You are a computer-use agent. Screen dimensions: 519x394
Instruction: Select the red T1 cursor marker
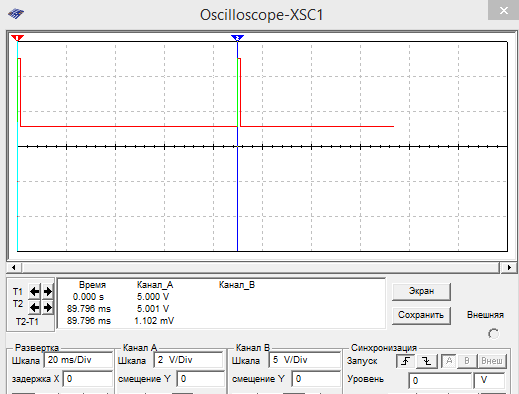point(17,38)
